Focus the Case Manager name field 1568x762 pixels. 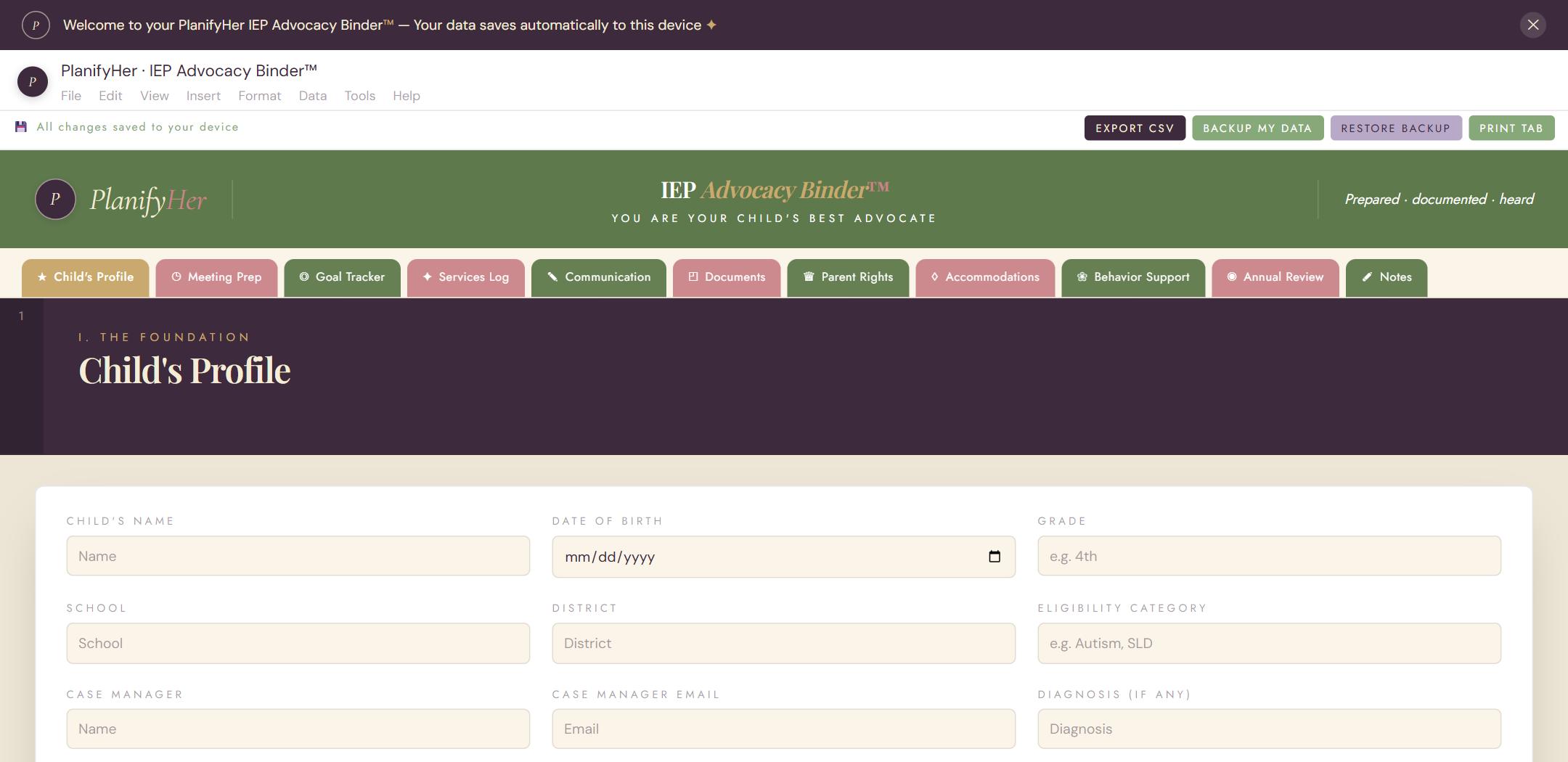pos(298,729)
